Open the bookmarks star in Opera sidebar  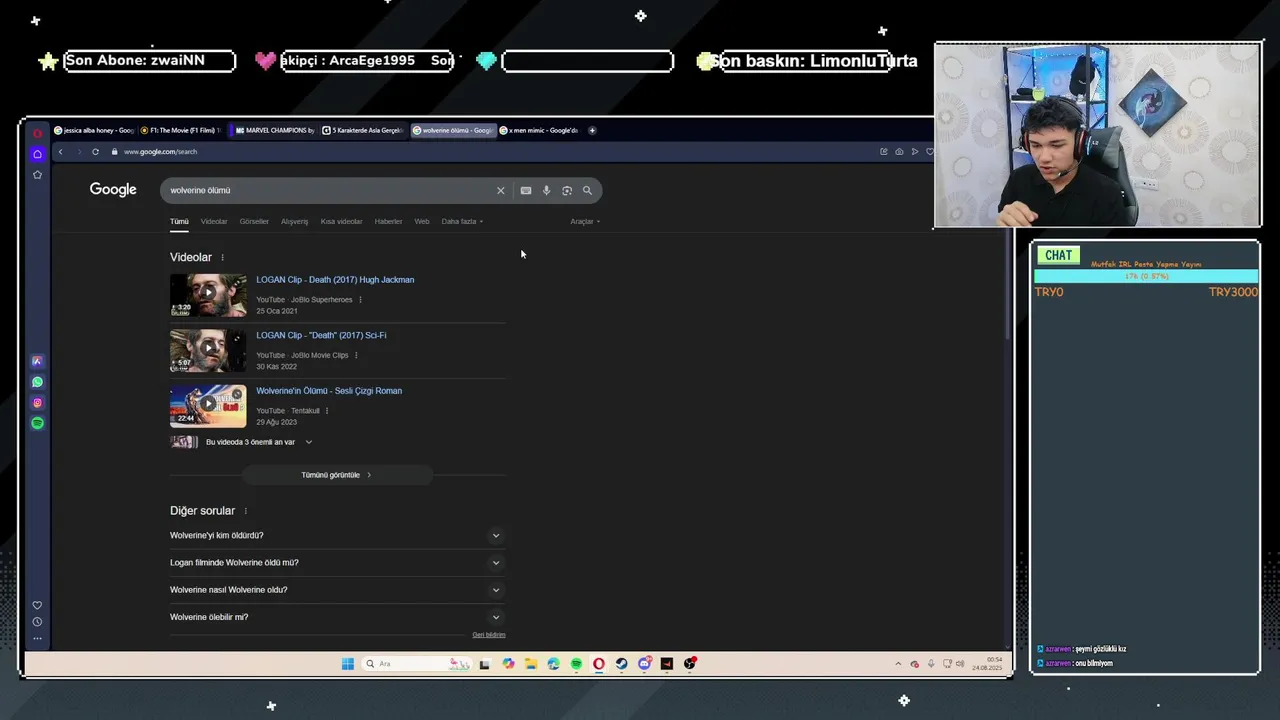37,175
